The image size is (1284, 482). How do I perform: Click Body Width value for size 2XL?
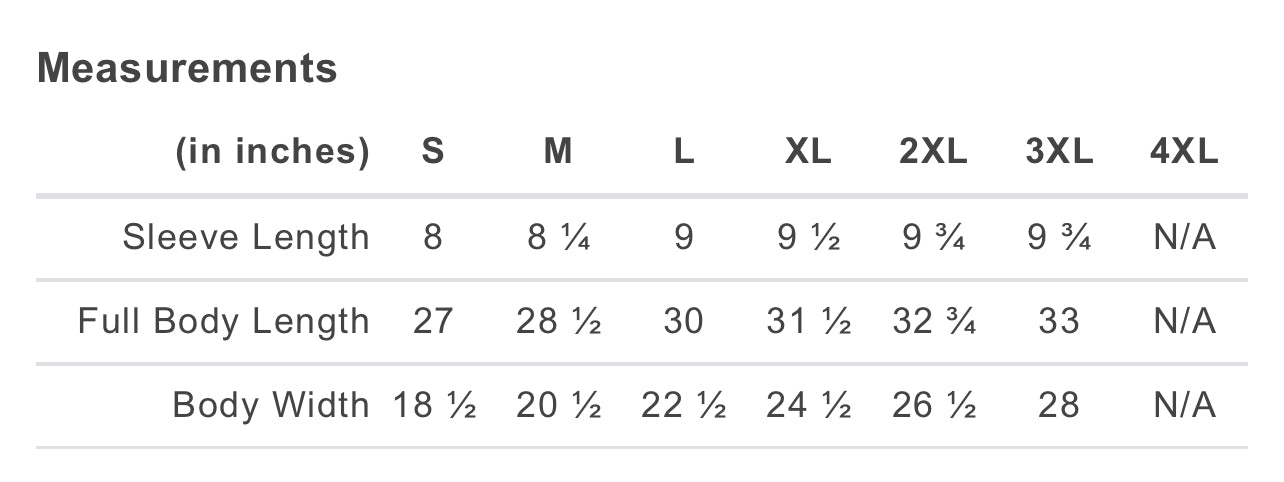tap(933, 406)
